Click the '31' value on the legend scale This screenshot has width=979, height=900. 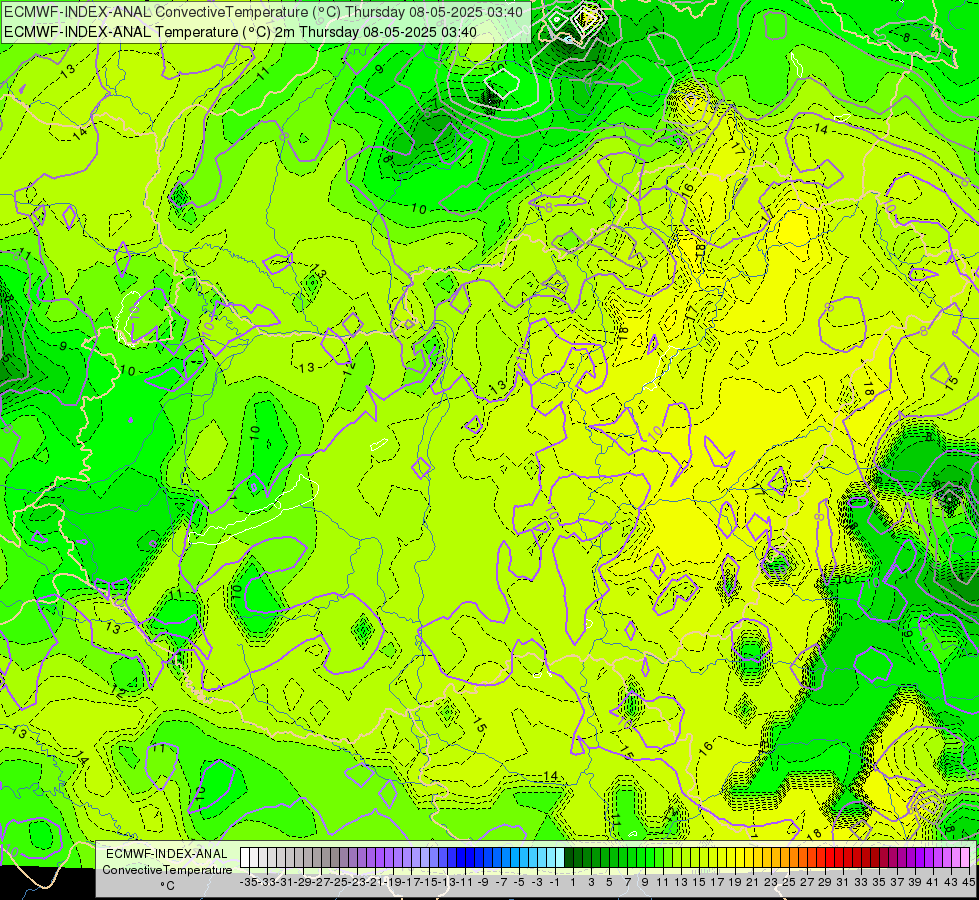click(843, 882)
